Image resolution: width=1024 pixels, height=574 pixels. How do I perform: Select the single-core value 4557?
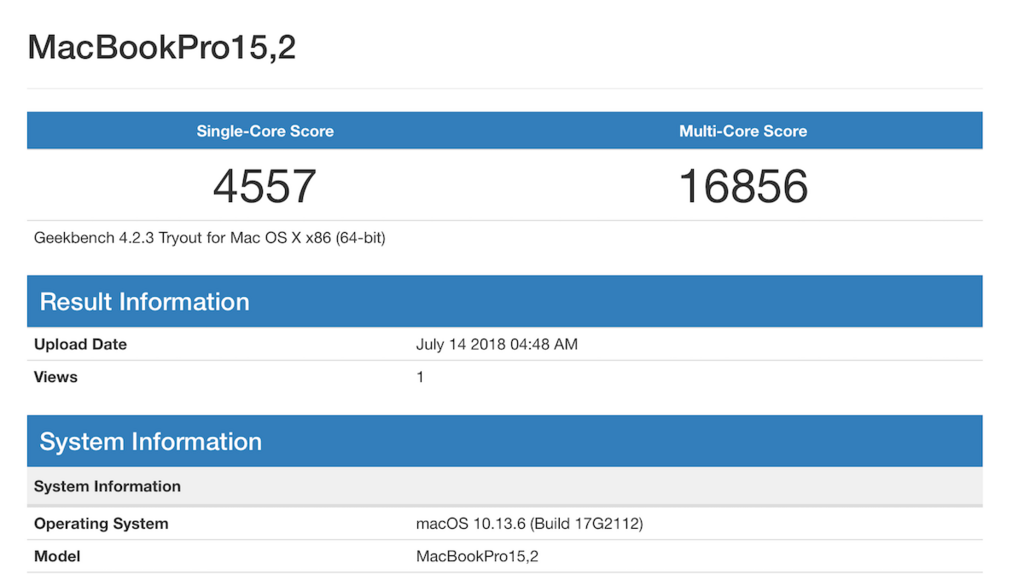[265, 186]
